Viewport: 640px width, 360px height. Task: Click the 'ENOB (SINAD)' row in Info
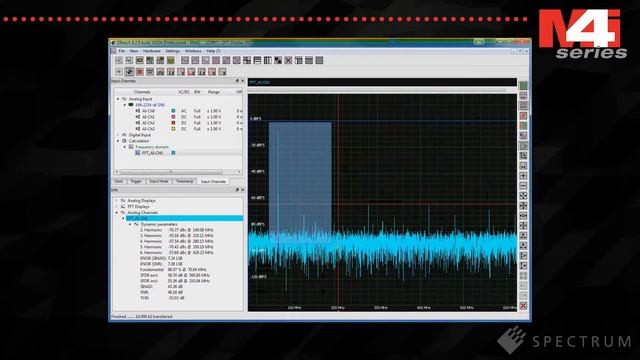[x=161, y=258]
